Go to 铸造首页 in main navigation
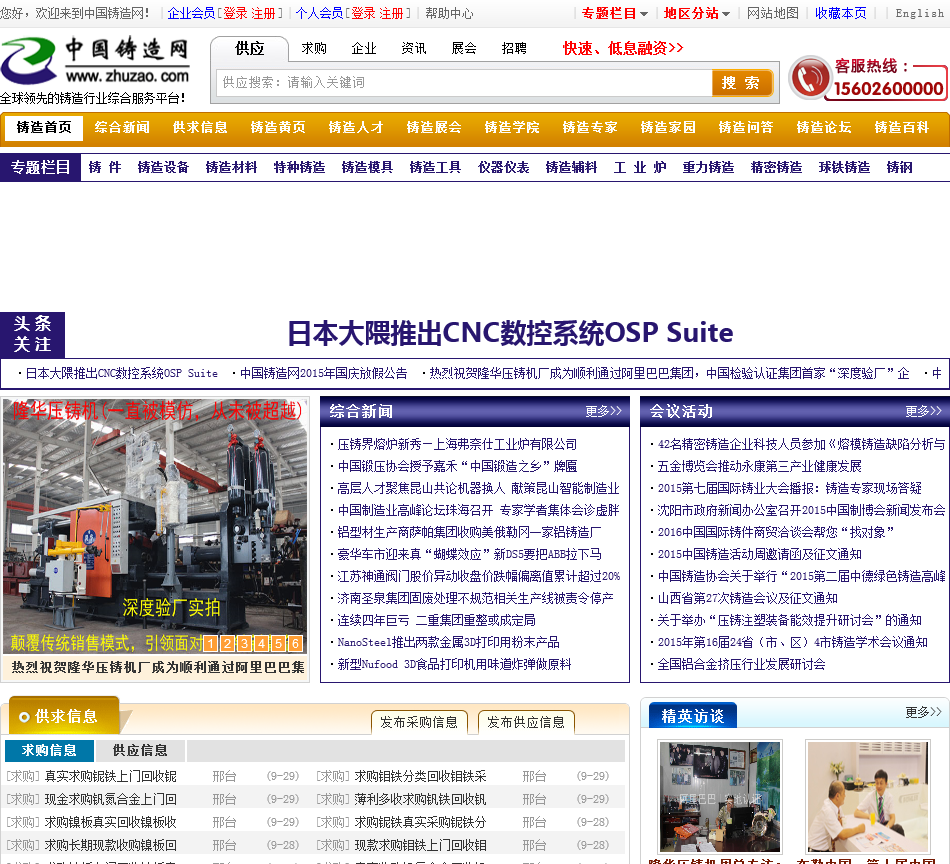This screenshot has height=864, width=950. pos(44,127)
